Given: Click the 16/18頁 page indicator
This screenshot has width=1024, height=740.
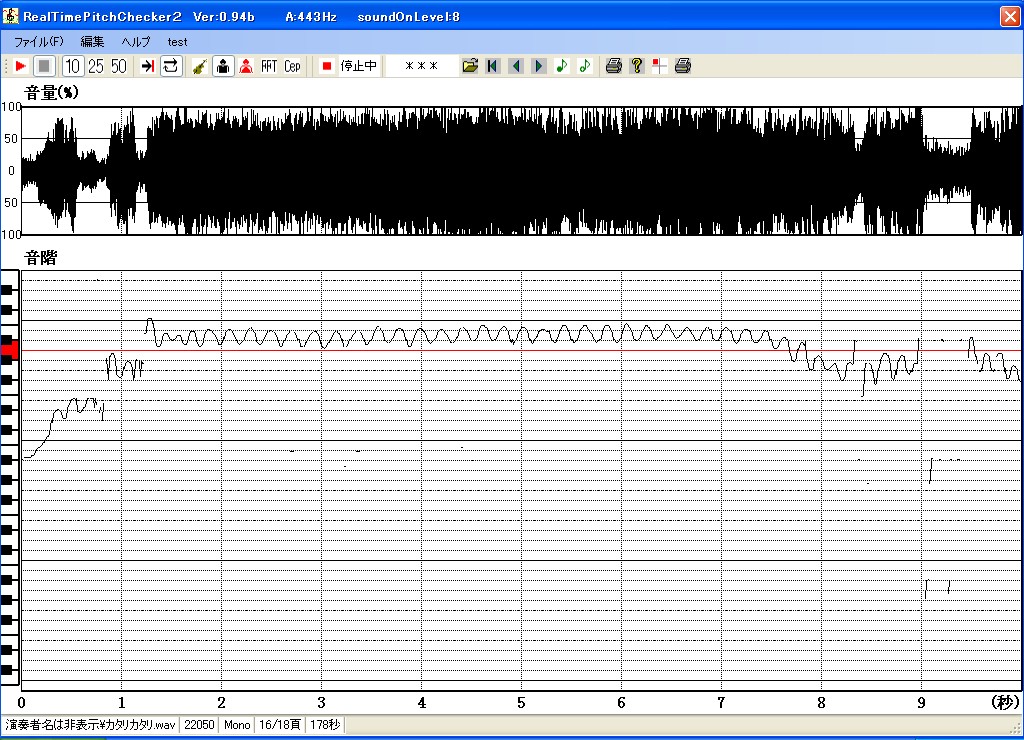Looking at the screenshot, I should (280, 725).
